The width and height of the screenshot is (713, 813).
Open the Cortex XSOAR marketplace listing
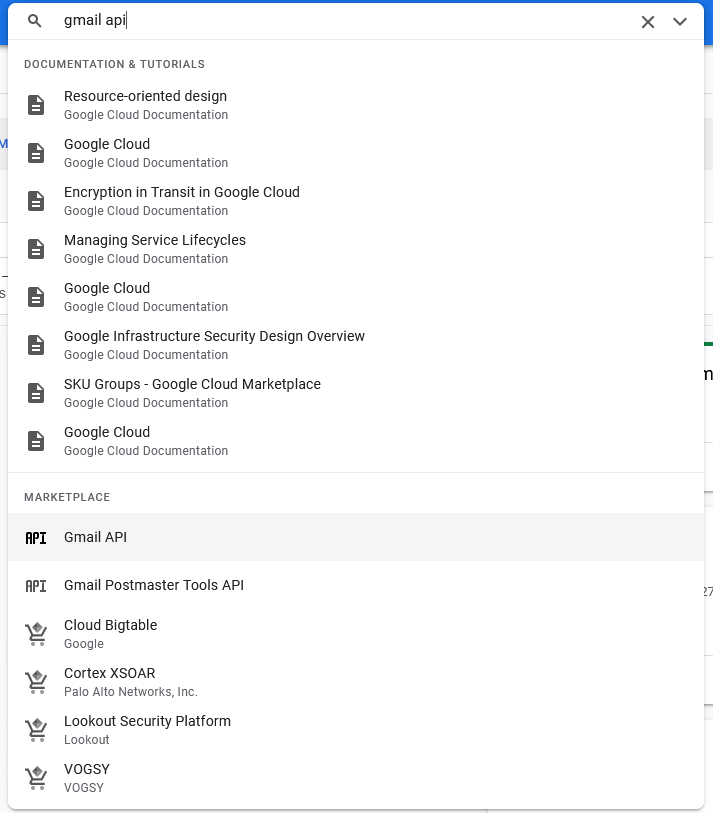110,673
